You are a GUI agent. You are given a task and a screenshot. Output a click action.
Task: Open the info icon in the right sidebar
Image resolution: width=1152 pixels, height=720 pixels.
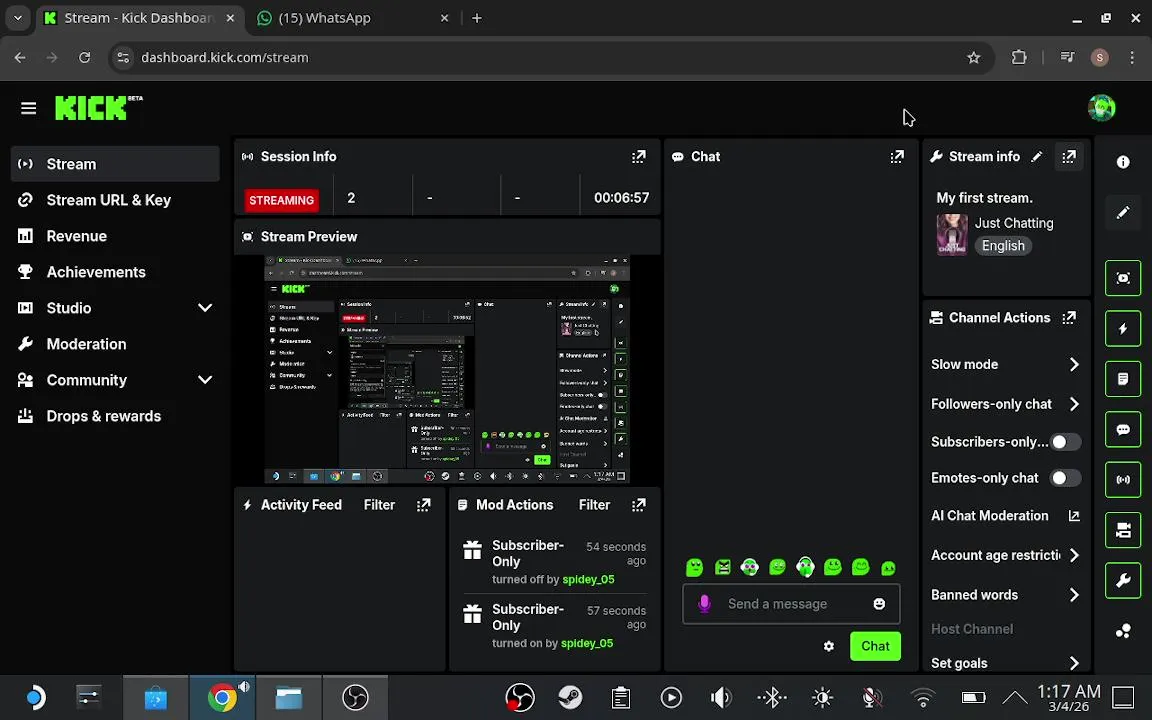coord(1123,162)
